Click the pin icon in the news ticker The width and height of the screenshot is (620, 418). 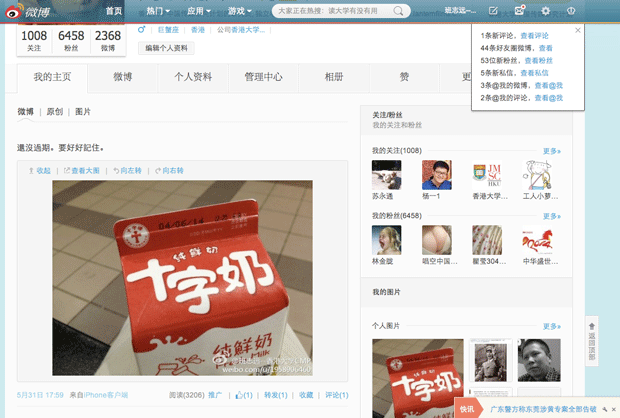[x=605, y=409]
